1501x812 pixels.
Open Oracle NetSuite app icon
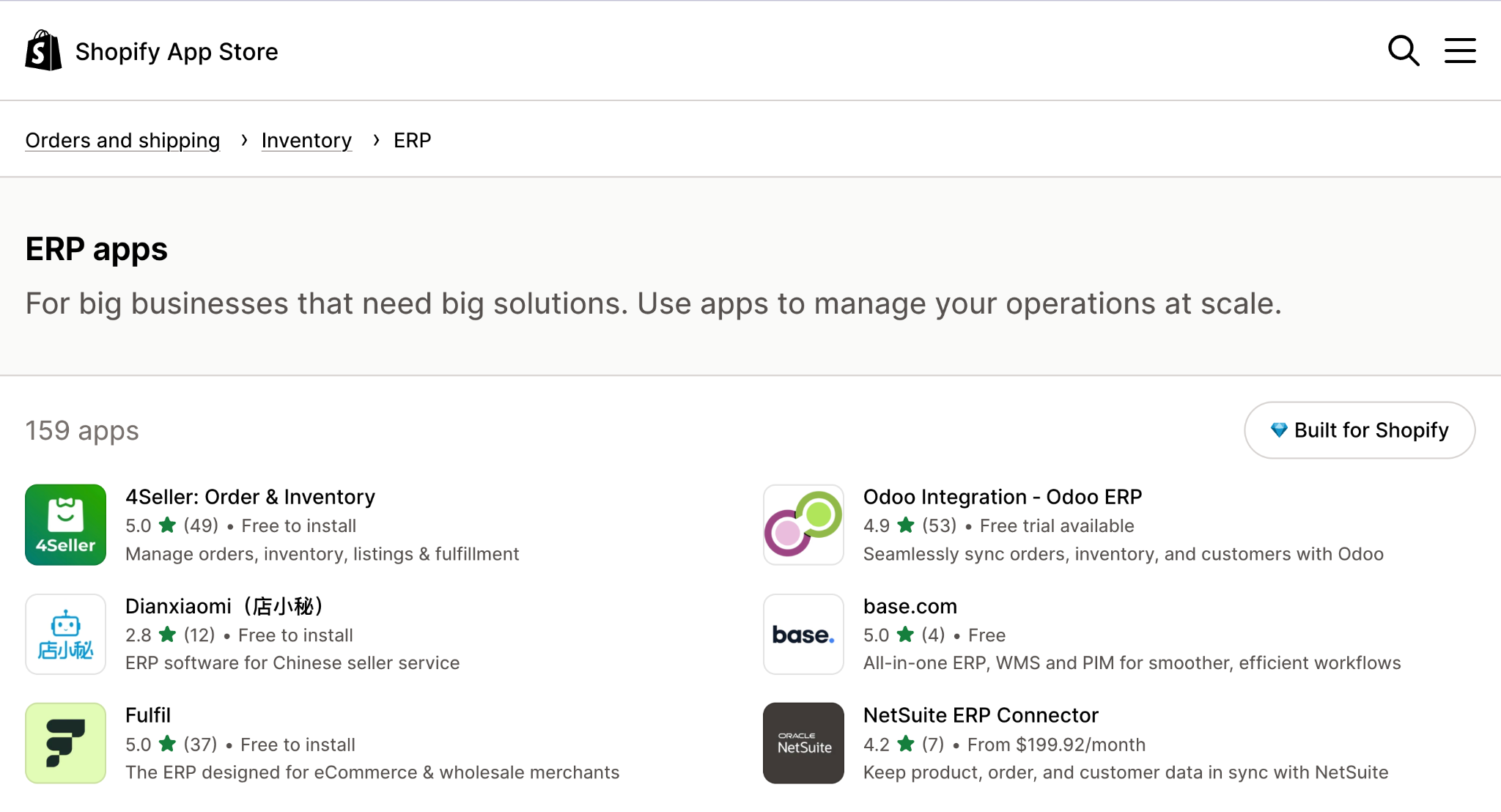coord(803,743)
